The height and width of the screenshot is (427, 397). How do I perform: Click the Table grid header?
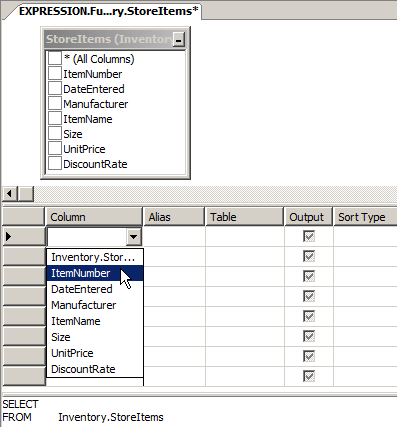click(244, 217)
